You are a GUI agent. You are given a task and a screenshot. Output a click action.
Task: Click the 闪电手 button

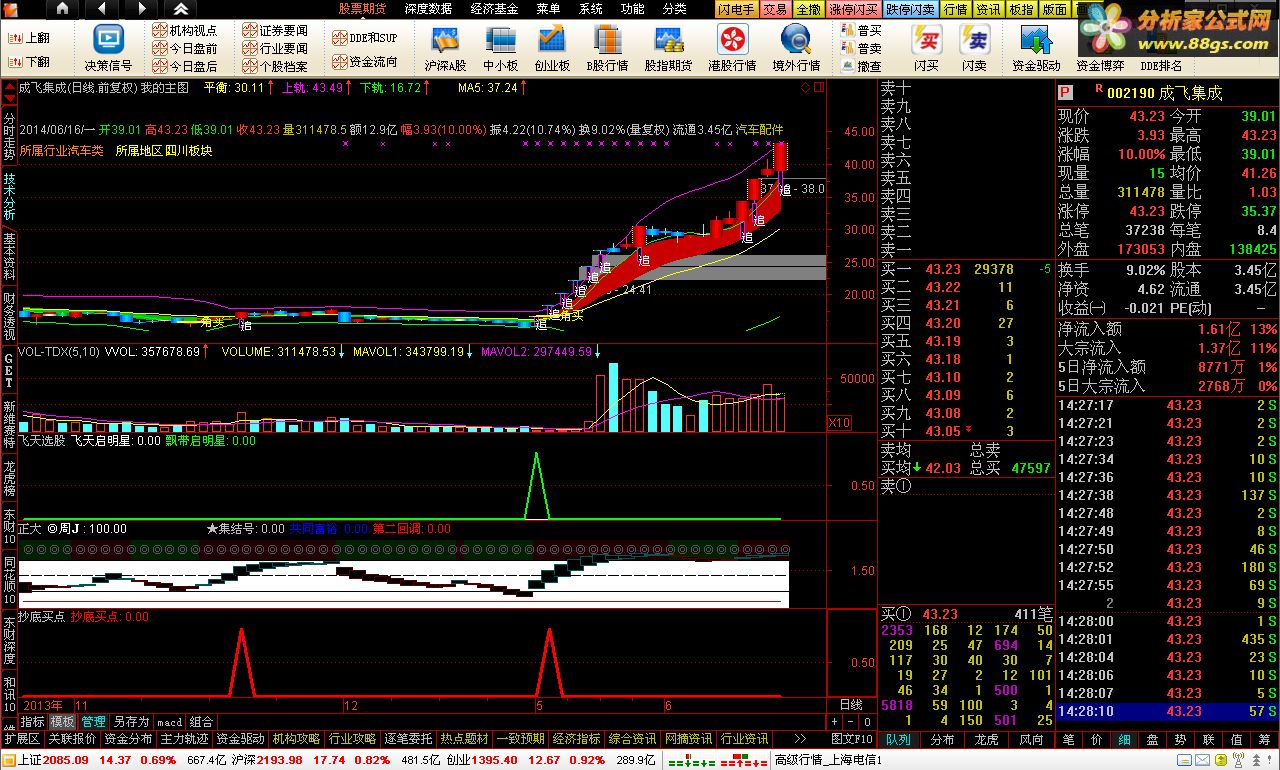pyautogui.click(x=736, y=9)
